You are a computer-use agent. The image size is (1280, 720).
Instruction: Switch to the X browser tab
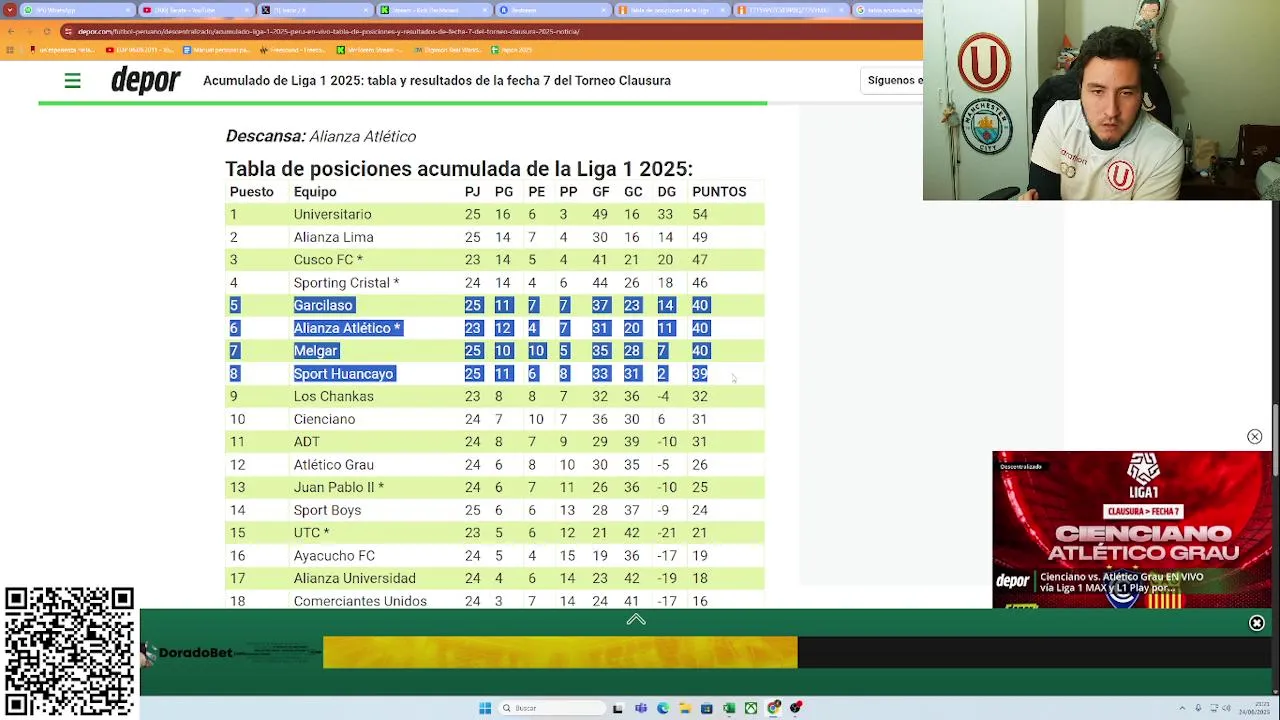coord(314,10)
